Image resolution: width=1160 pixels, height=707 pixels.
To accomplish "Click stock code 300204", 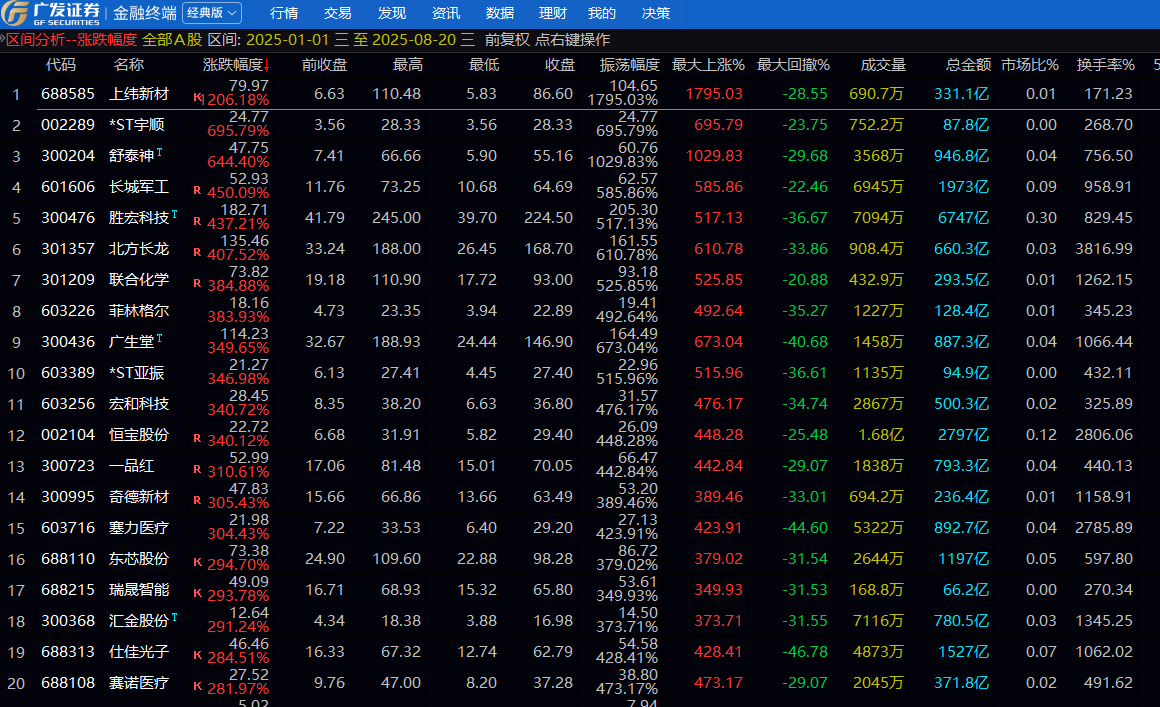I will (x=68, y=156).
